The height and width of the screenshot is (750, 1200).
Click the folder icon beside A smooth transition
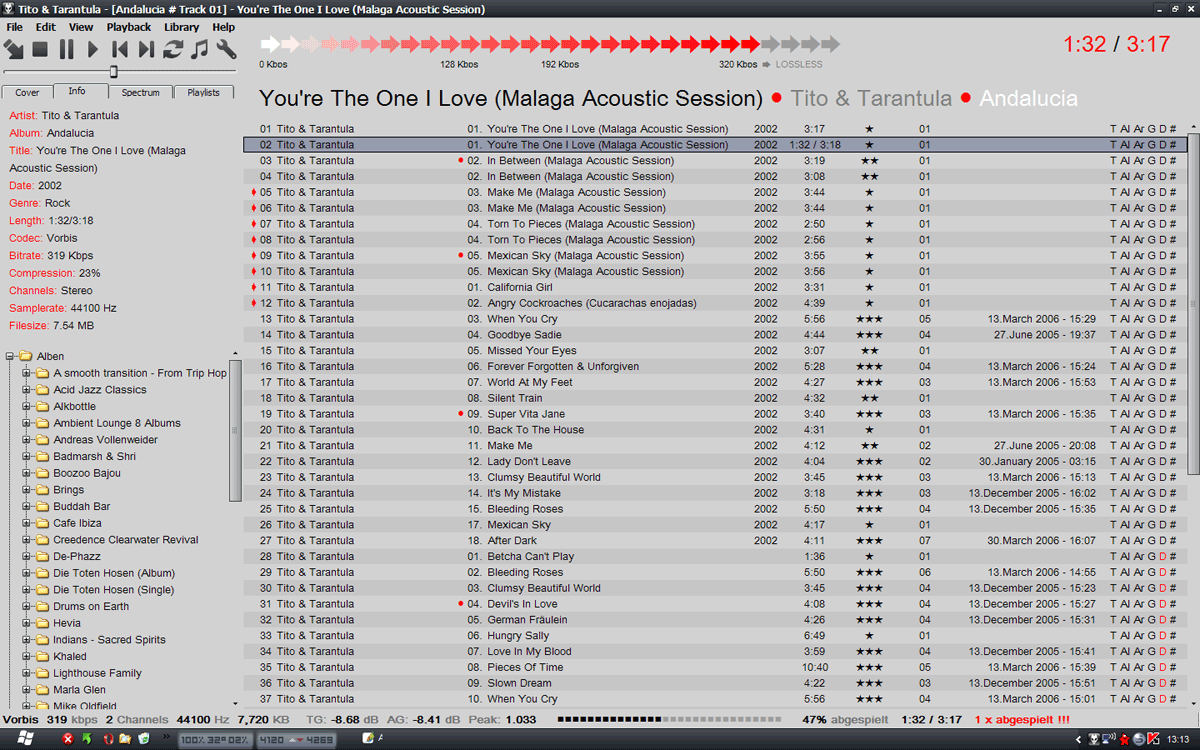(42, 373)
